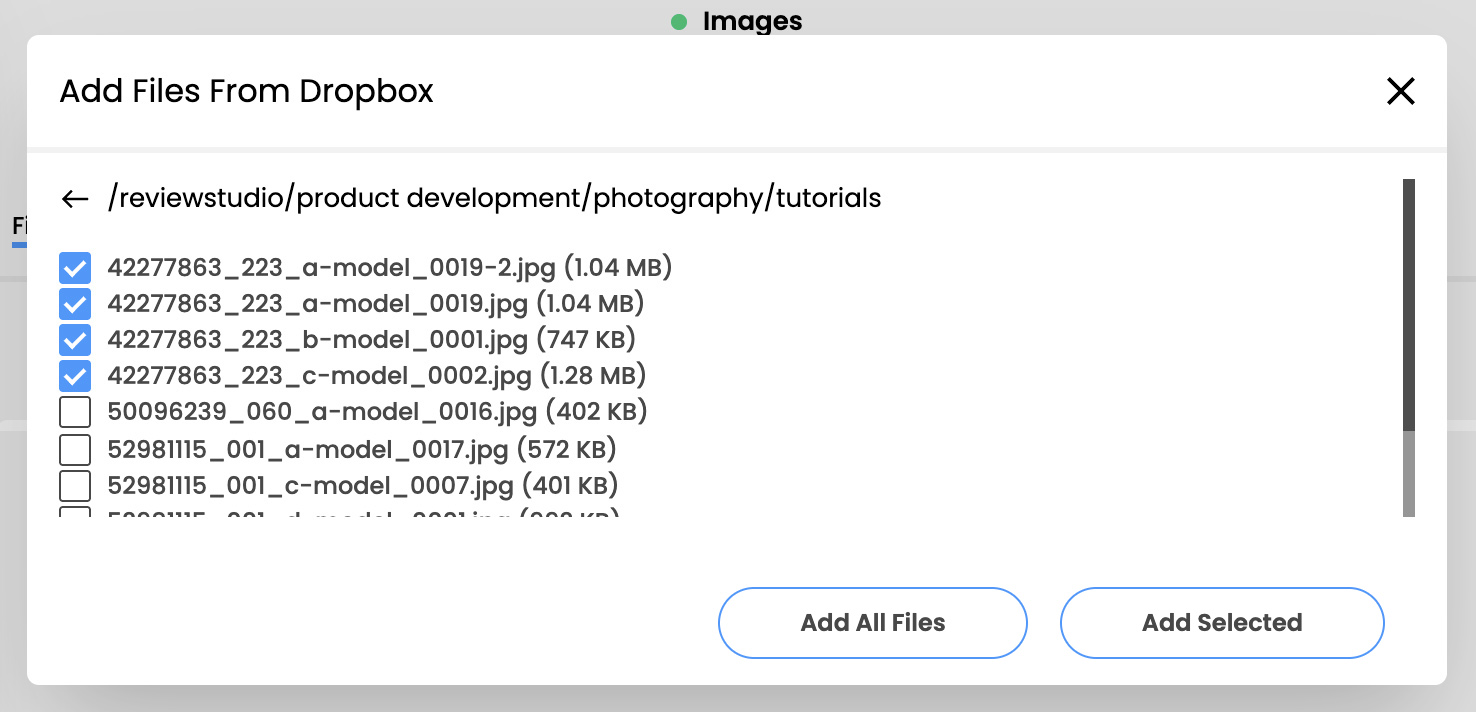The height and width of the screenshot is (712, 1476).
Task: Click the 52981115_001_a-model_0017.jpg file name
Action: tap(308, 449)
